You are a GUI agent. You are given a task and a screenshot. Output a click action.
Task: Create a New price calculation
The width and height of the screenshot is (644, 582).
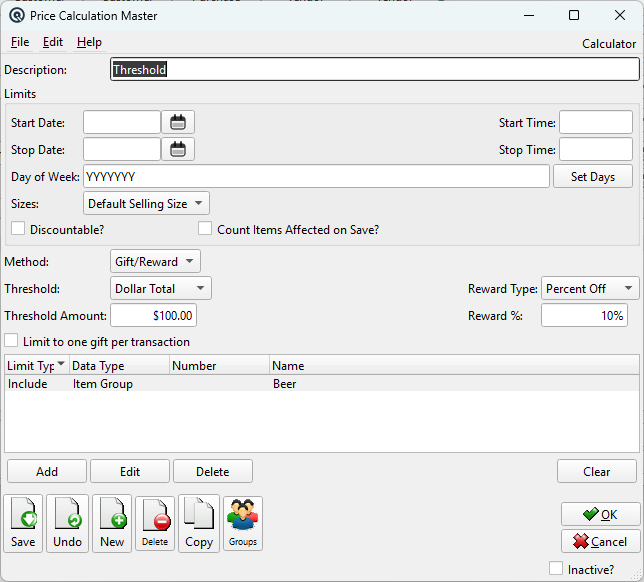point(112,523)
